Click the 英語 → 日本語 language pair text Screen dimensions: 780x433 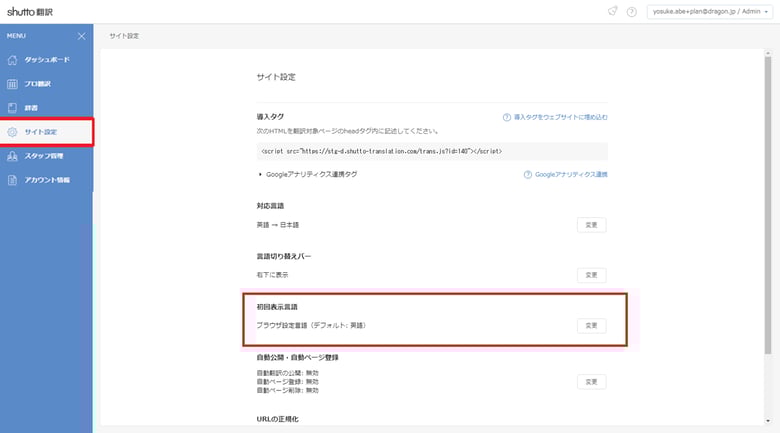pos(278,225)
